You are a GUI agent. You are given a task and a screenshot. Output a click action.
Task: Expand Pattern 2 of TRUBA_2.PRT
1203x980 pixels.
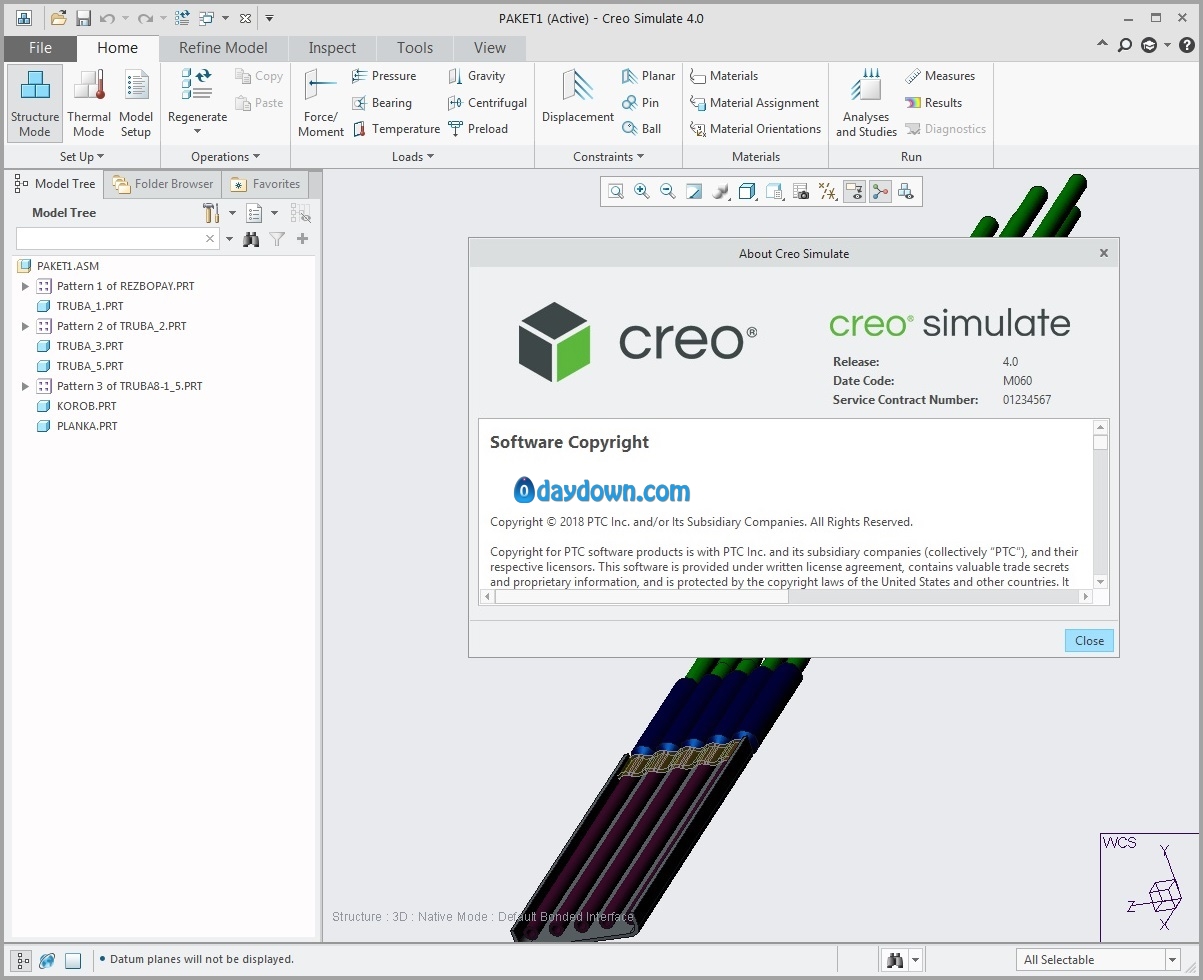(26, 326)
